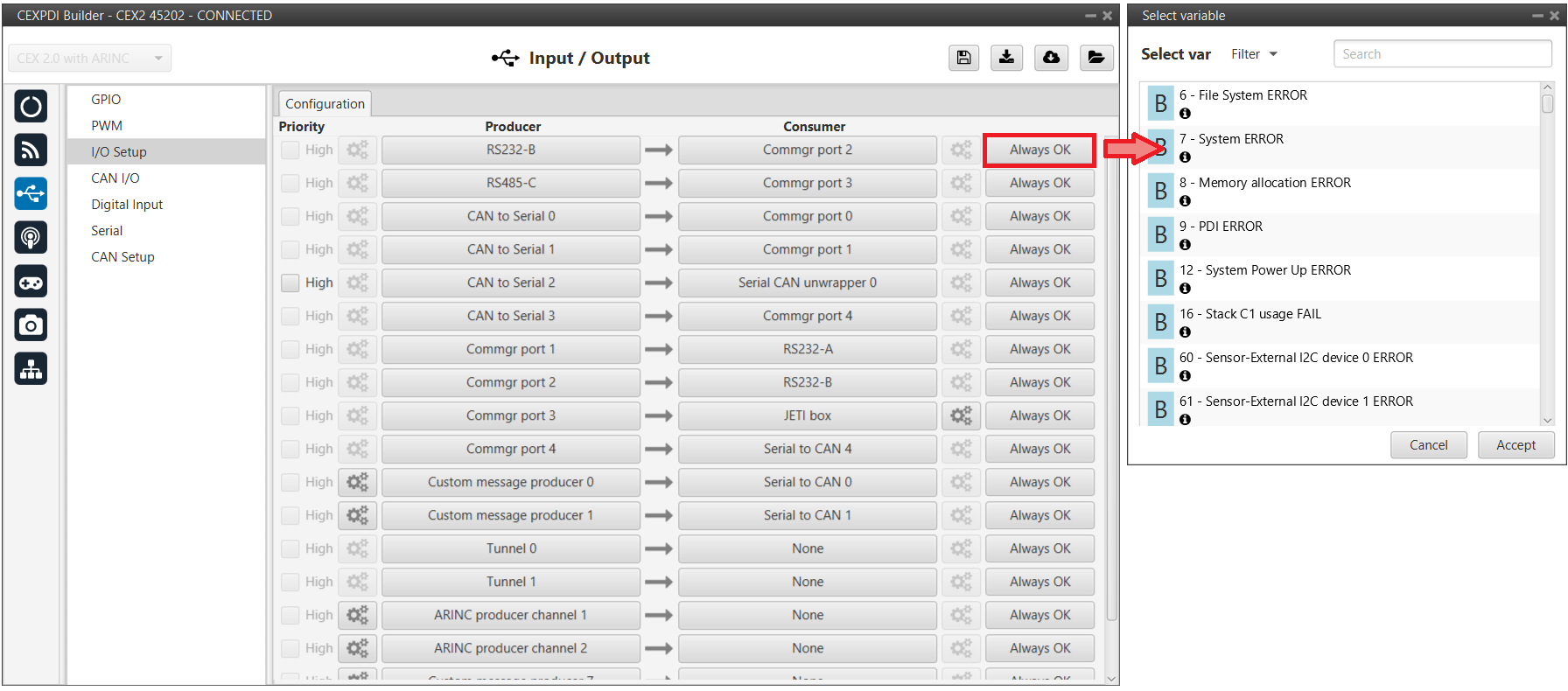Open gear settings for Custom message producer 0

coord(357,482)
